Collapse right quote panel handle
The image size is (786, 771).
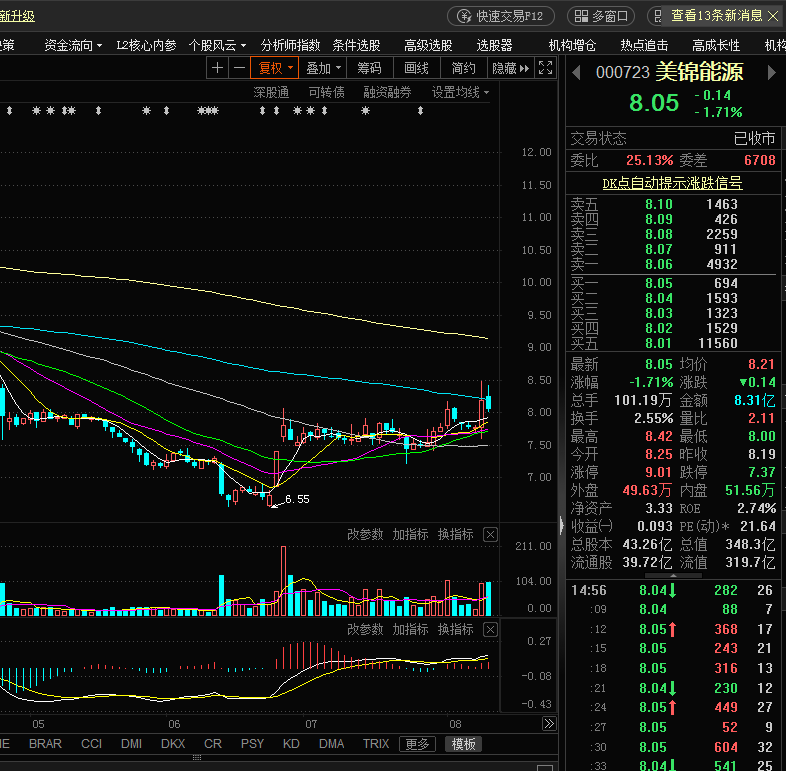pyautogui.click(x=561, y=525)
